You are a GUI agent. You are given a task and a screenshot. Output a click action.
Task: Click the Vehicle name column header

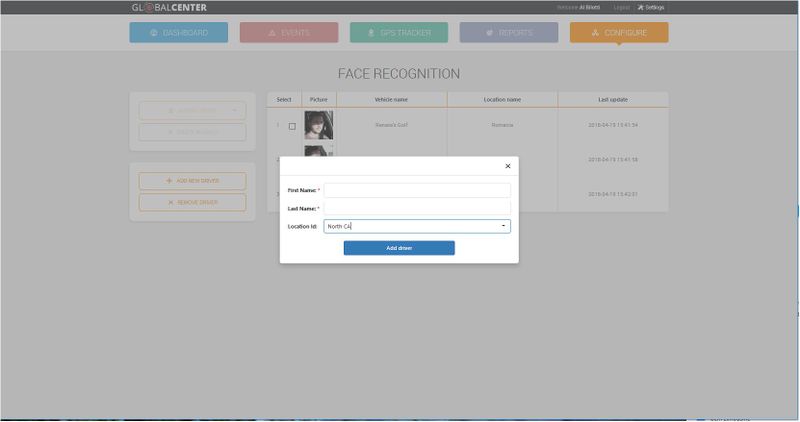tap(391, 100)
